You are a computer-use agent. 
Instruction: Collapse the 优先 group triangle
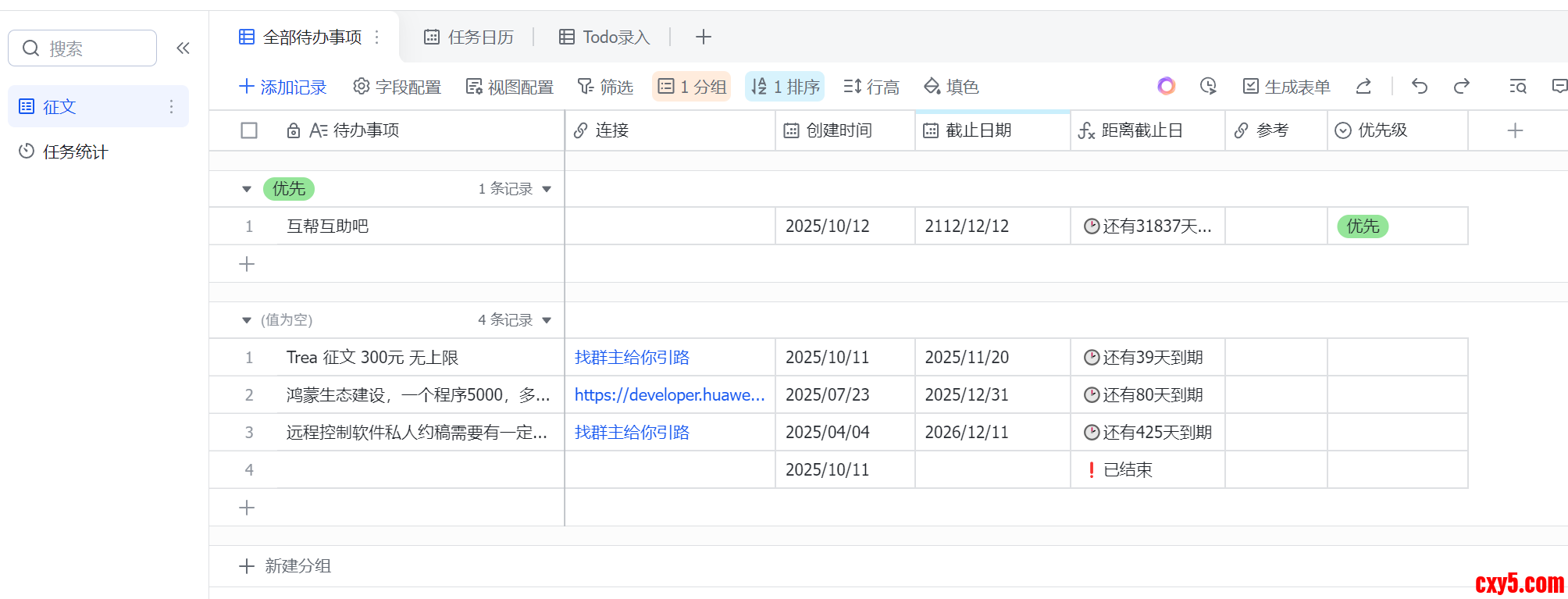click(x=247, y=189)
